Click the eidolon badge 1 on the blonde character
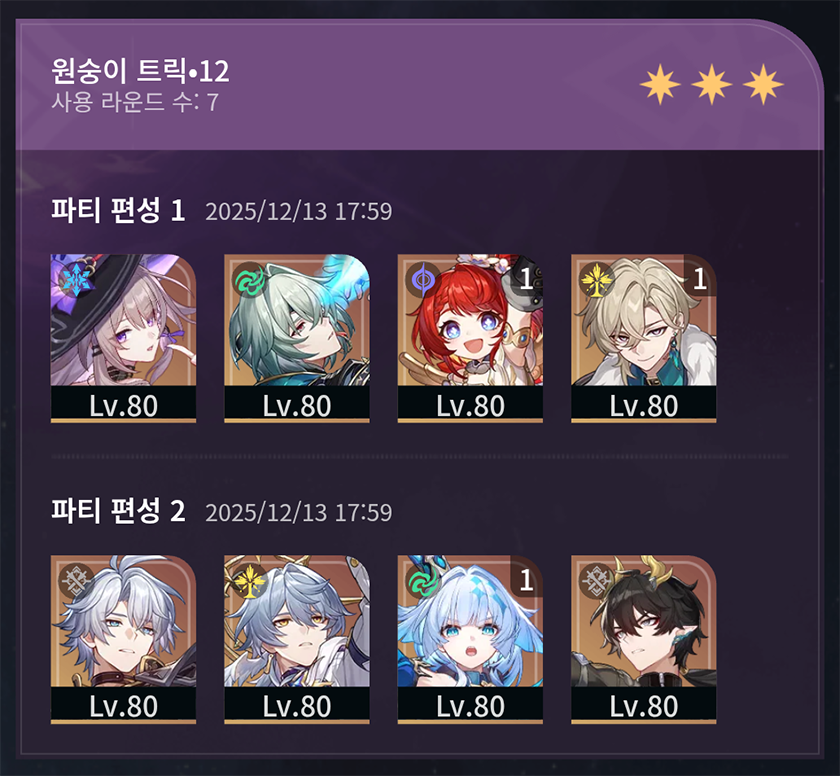Viewport: 840px width, 776px height. pyautogui.click(x=700, y=278)
